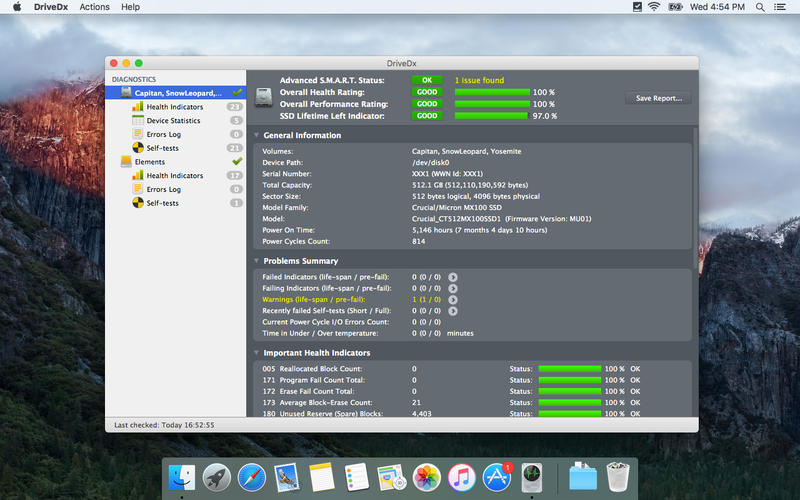Open Safari from the Dock
This screenshot has height=500, width=800.
[x=252, y=478]
